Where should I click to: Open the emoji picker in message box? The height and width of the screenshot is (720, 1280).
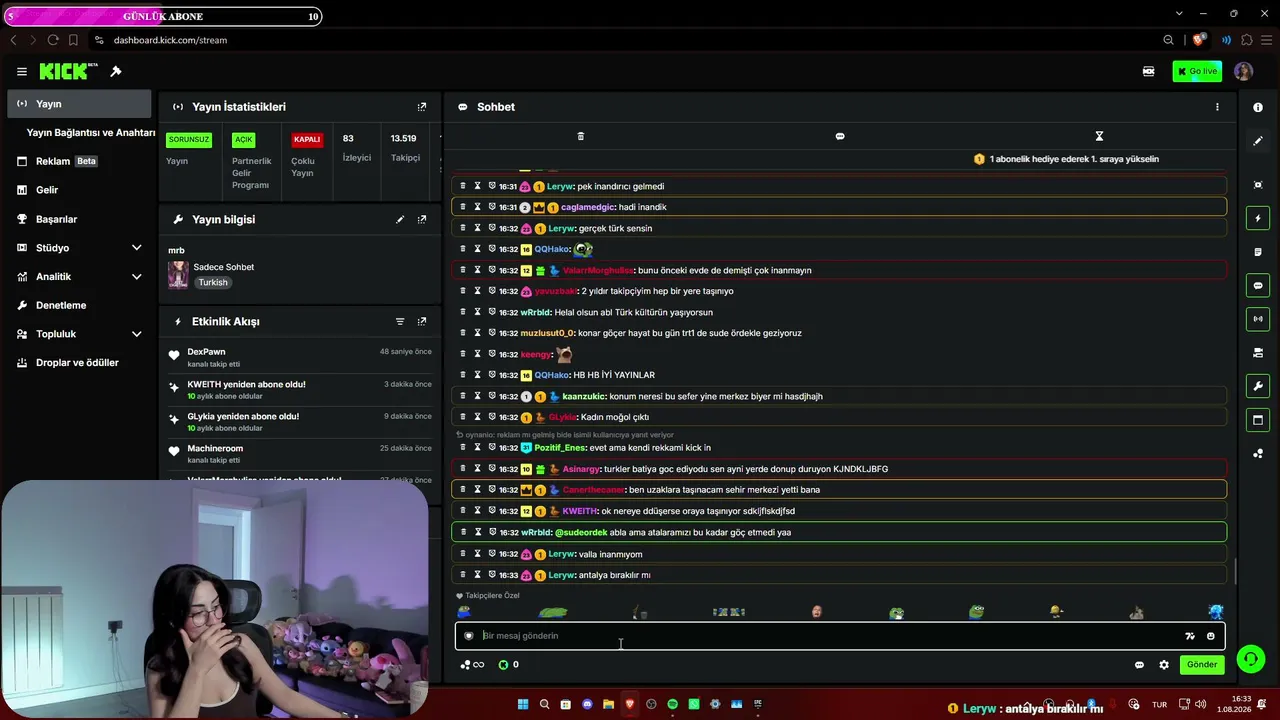point(1211,636)
